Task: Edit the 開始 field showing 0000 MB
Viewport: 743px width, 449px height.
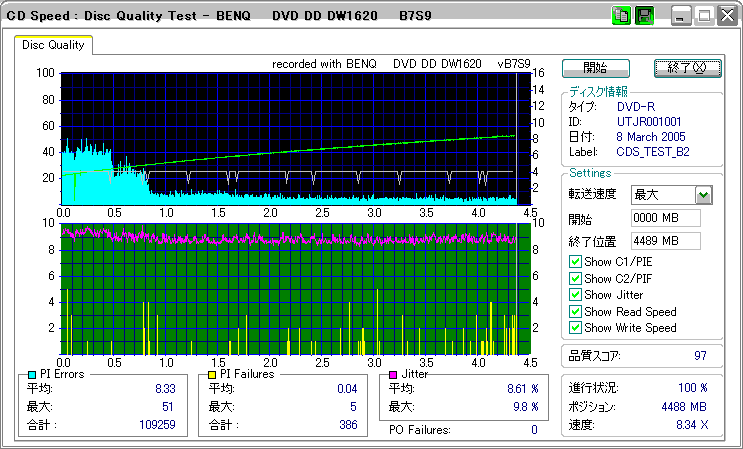Action: click(666, 218)
